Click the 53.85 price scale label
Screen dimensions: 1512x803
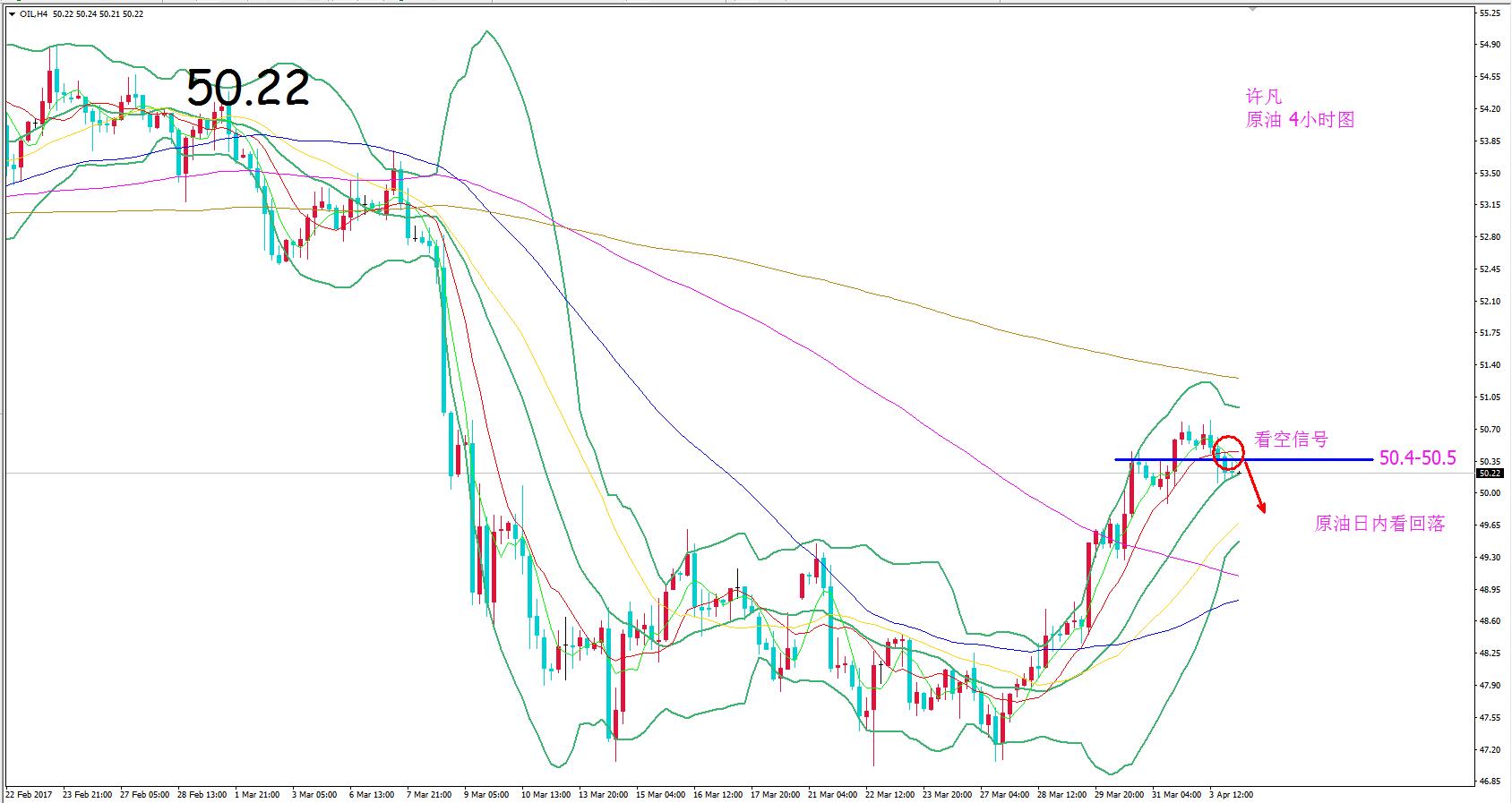[1491, 141]
